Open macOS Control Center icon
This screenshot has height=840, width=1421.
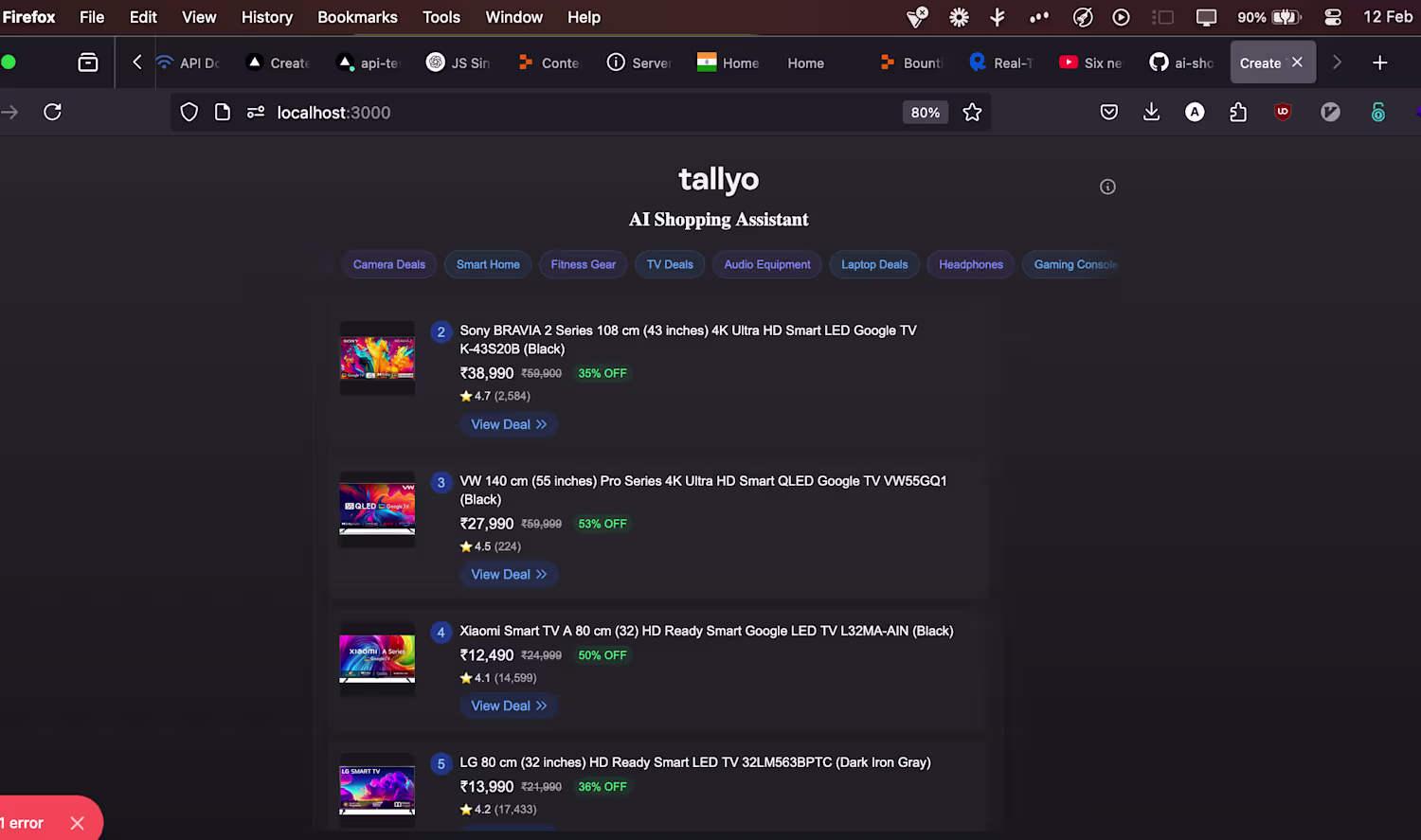coord(1333,17)
